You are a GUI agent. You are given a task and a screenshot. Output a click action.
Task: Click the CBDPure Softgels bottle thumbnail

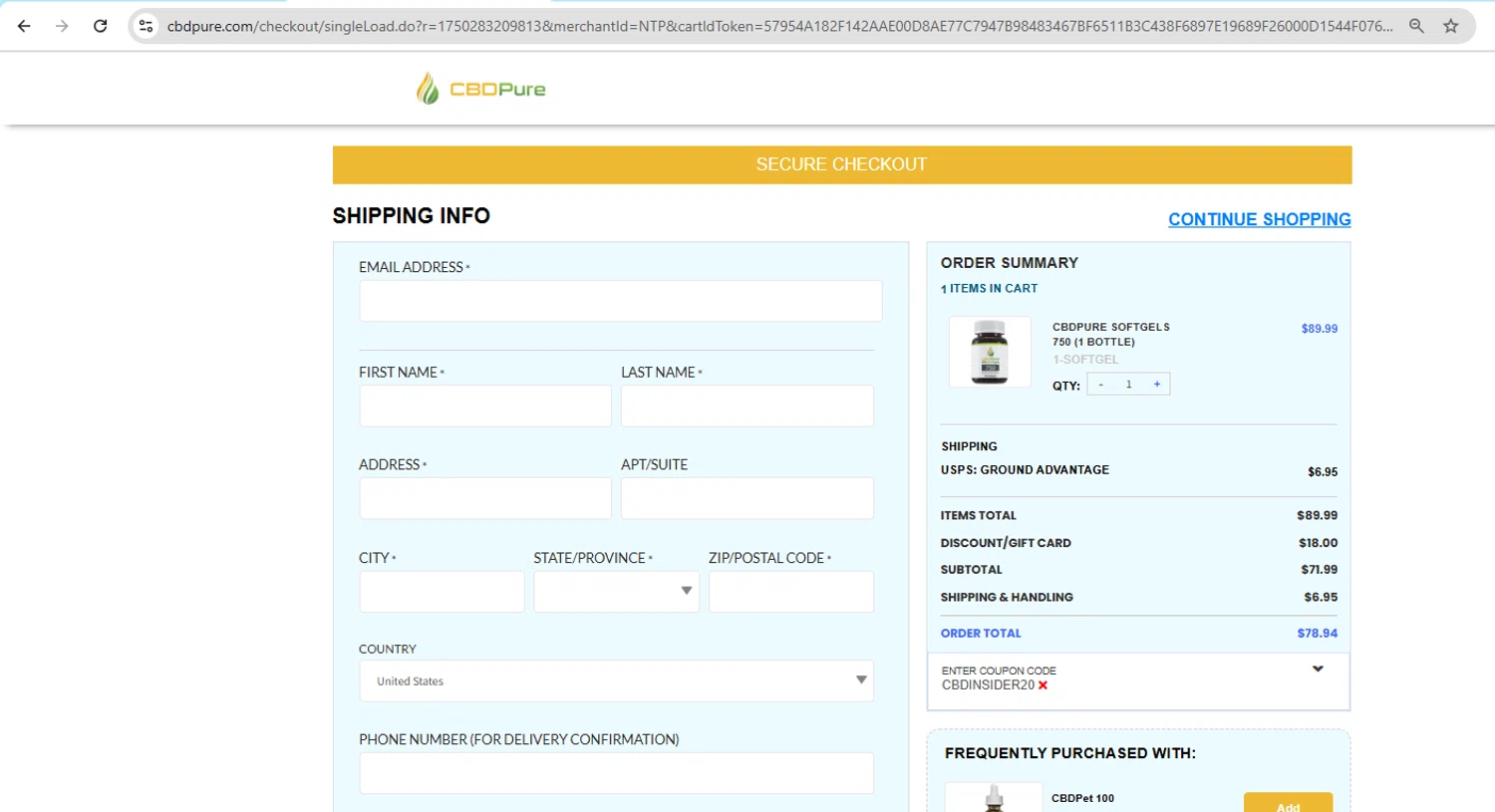click(x=990, y=352)
